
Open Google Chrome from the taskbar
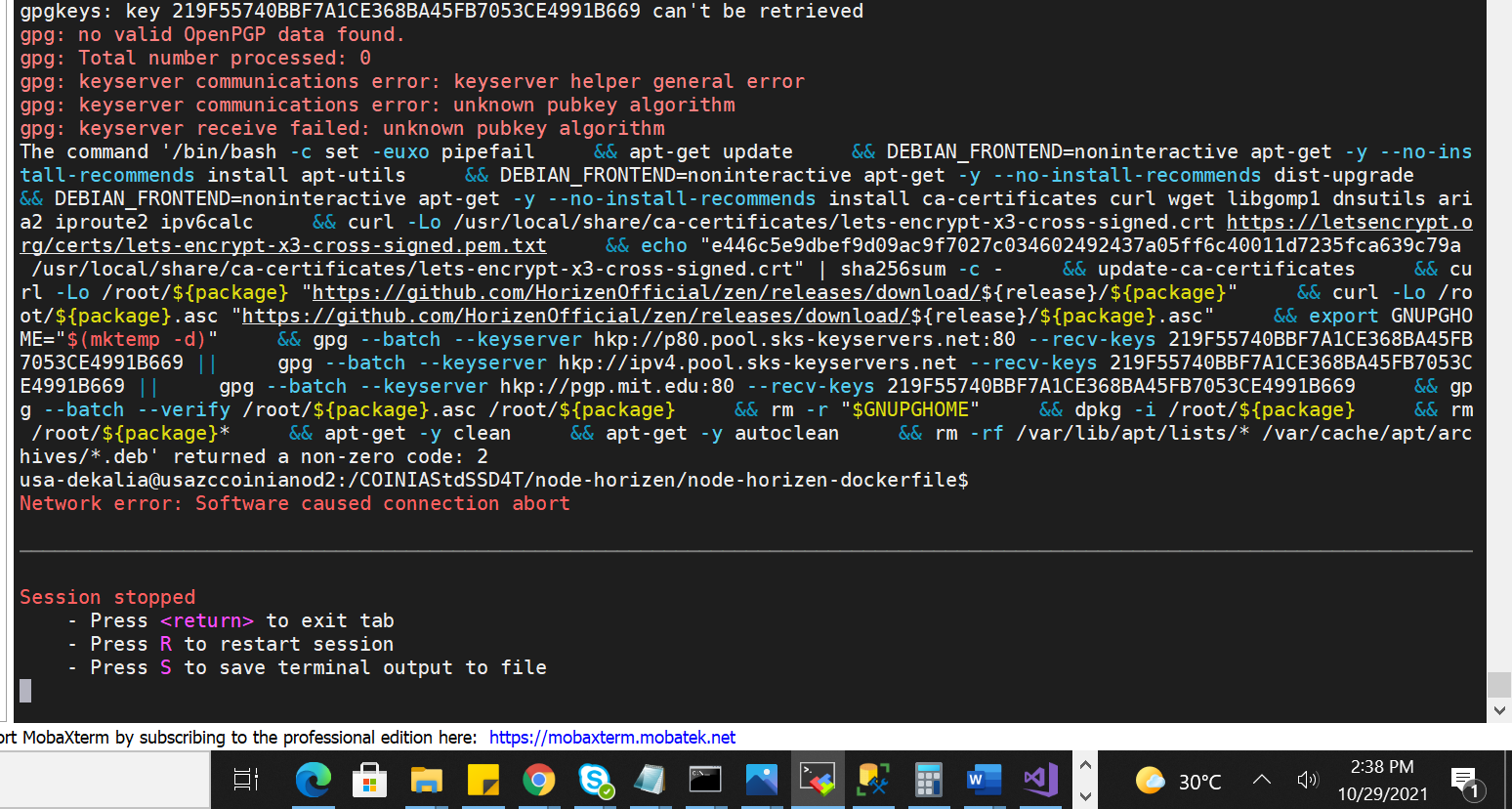[x=539, y=780]
